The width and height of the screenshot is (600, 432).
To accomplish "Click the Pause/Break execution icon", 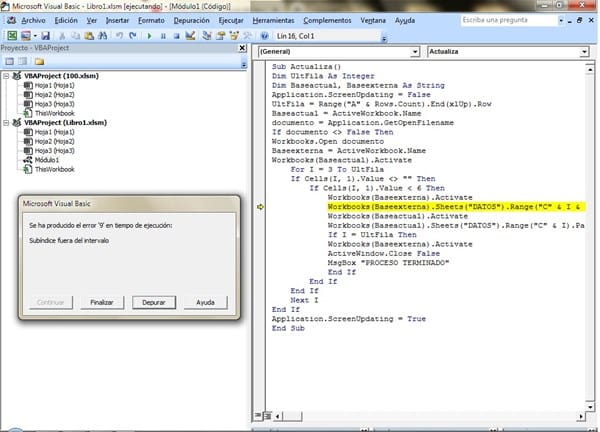I will pyautogui.click(x=163, y=36).
